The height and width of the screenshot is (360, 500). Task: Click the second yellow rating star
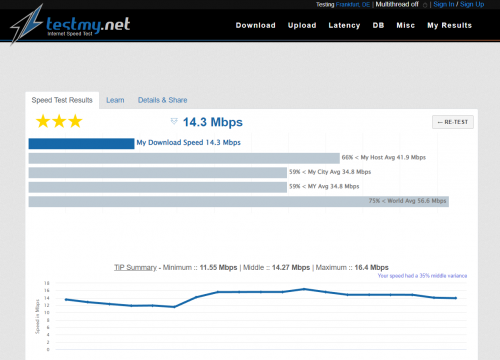coord(59,121)
